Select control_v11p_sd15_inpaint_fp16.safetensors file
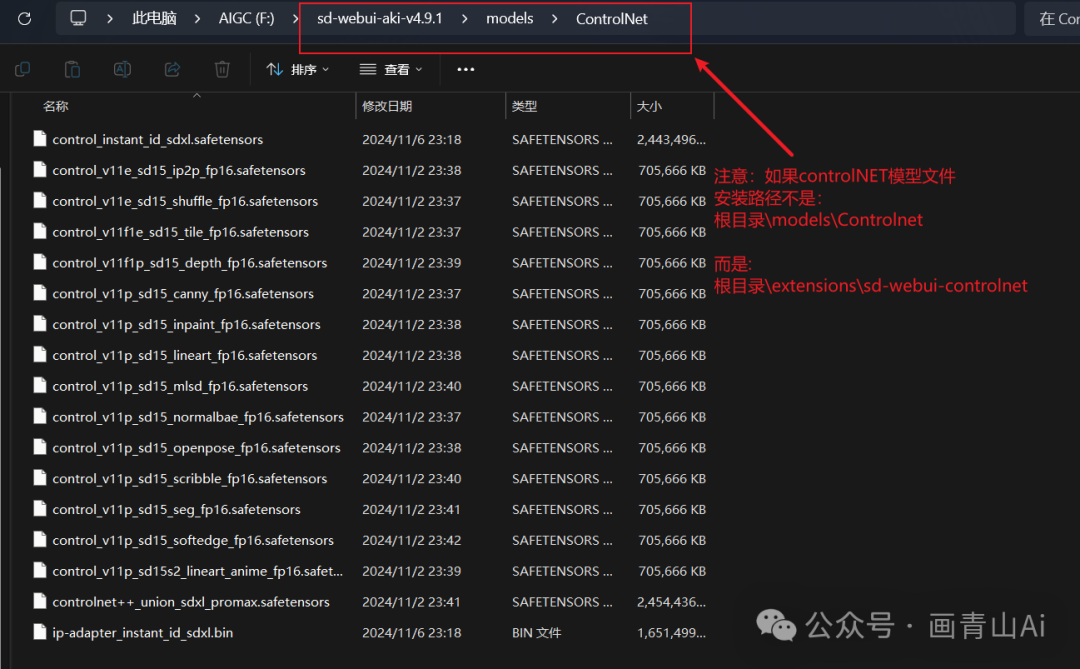Viewport: 1080px width, 669px height. 186,325
